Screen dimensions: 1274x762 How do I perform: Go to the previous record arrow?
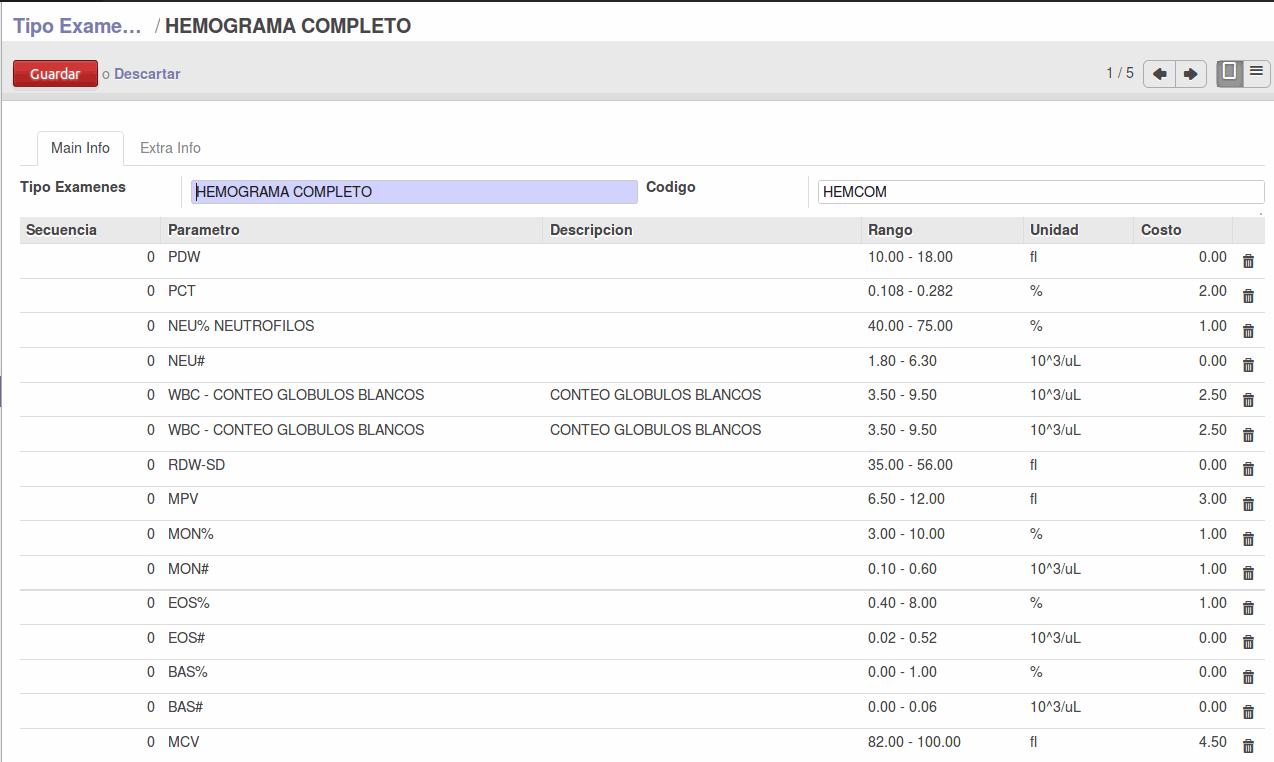1159,74
